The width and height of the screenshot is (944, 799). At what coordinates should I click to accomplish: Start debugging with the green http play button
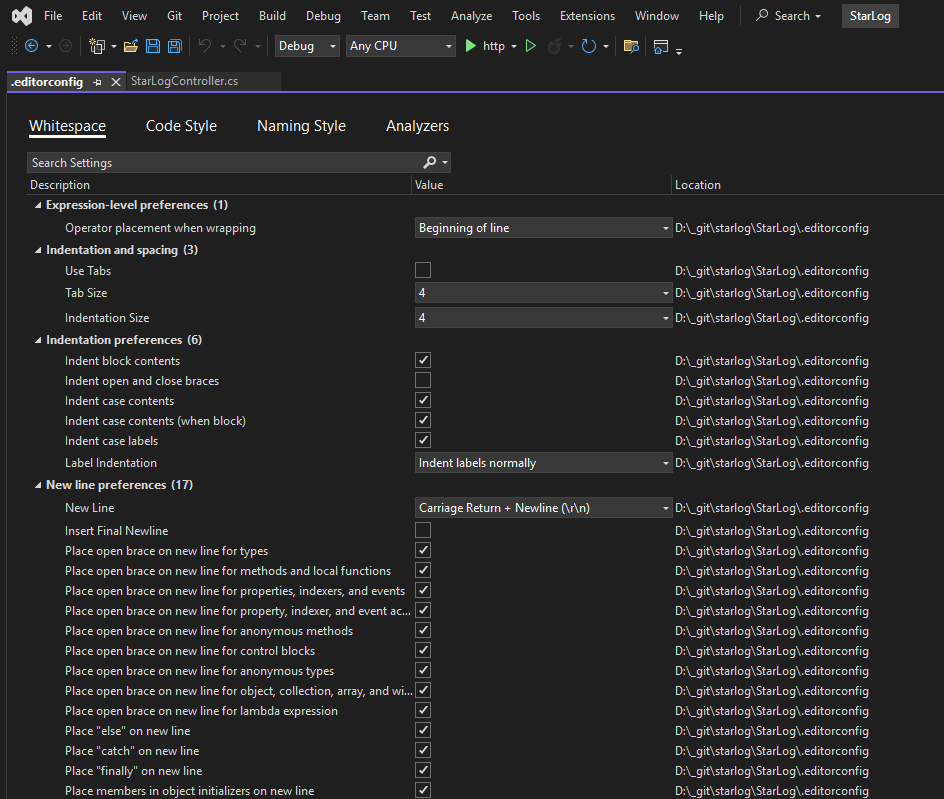472,46
